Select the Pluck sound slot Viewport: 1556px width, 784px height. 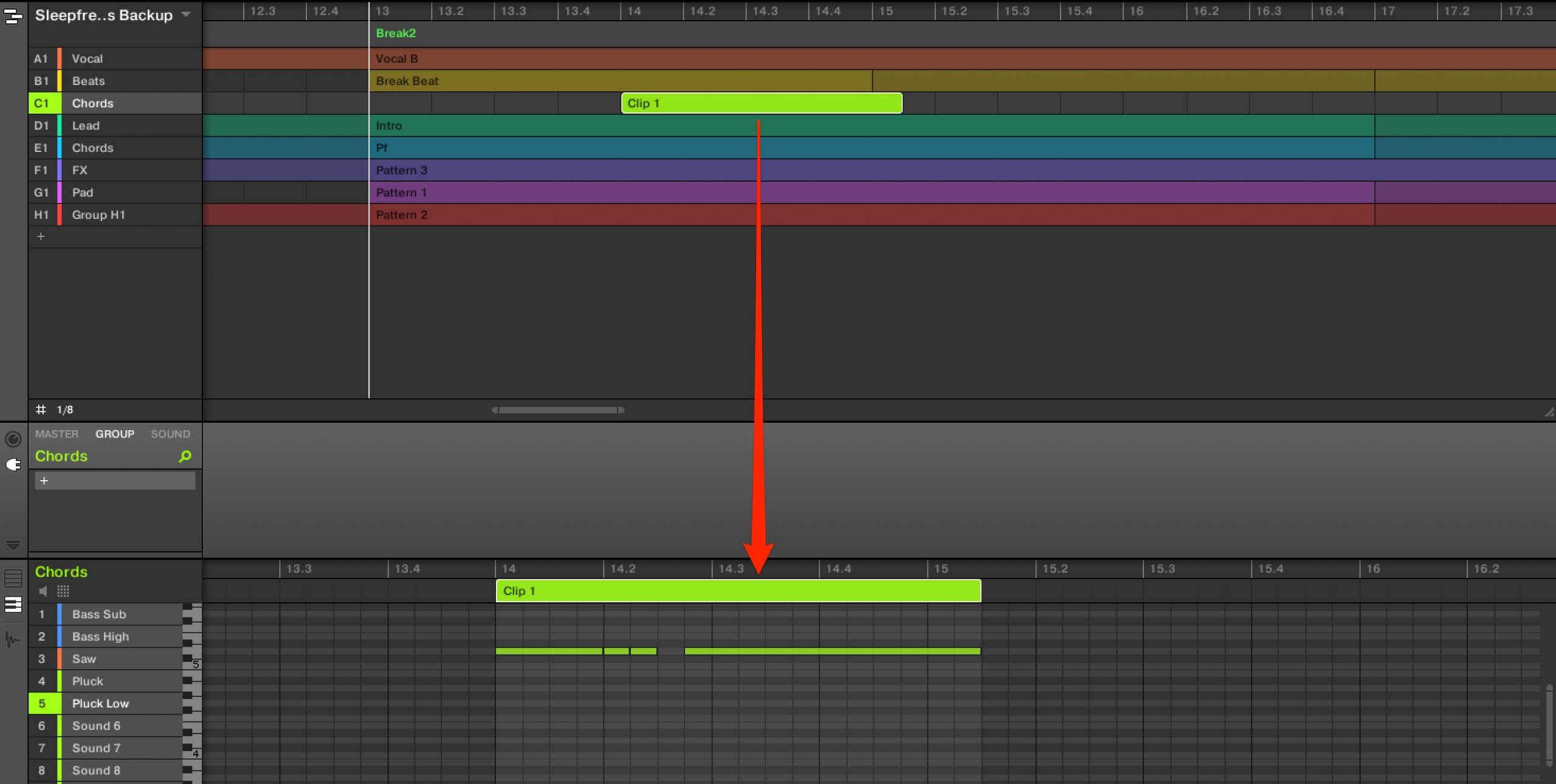click(x=106, y=681)
